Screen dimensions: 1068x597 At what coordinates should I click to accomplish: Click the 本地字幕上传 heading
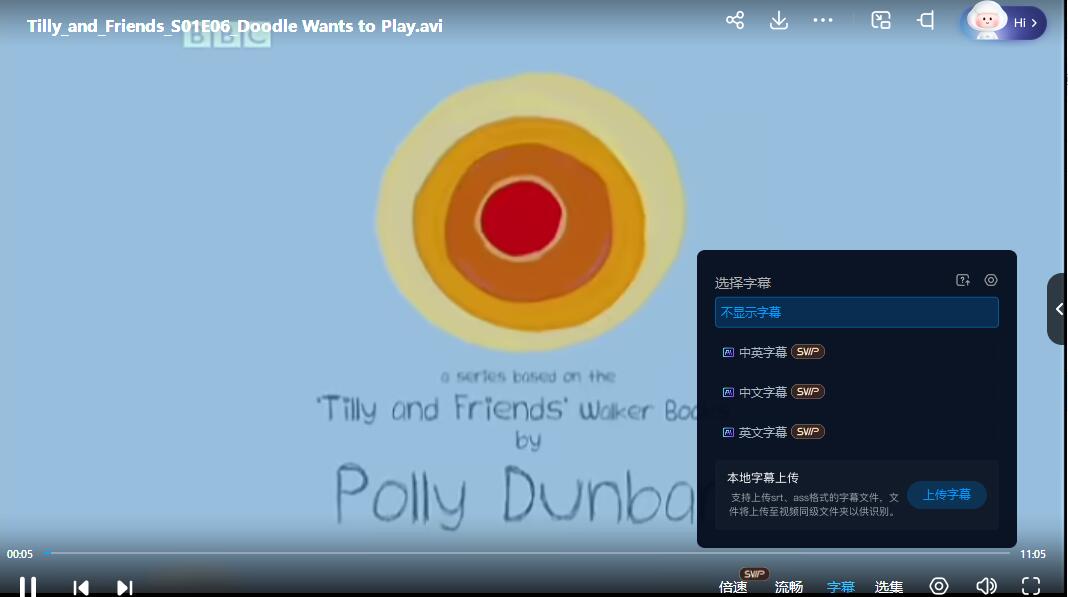click(x=763, y=478)
